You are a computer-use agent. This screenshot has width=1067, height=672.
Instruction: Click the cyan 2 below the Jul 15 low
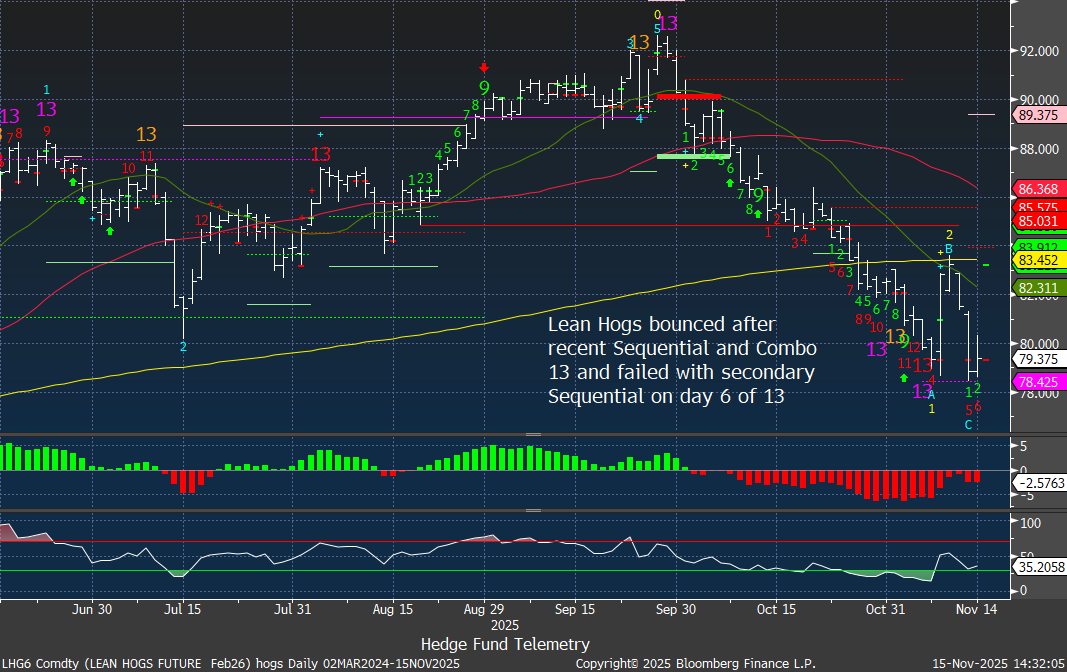coord(183,347)
